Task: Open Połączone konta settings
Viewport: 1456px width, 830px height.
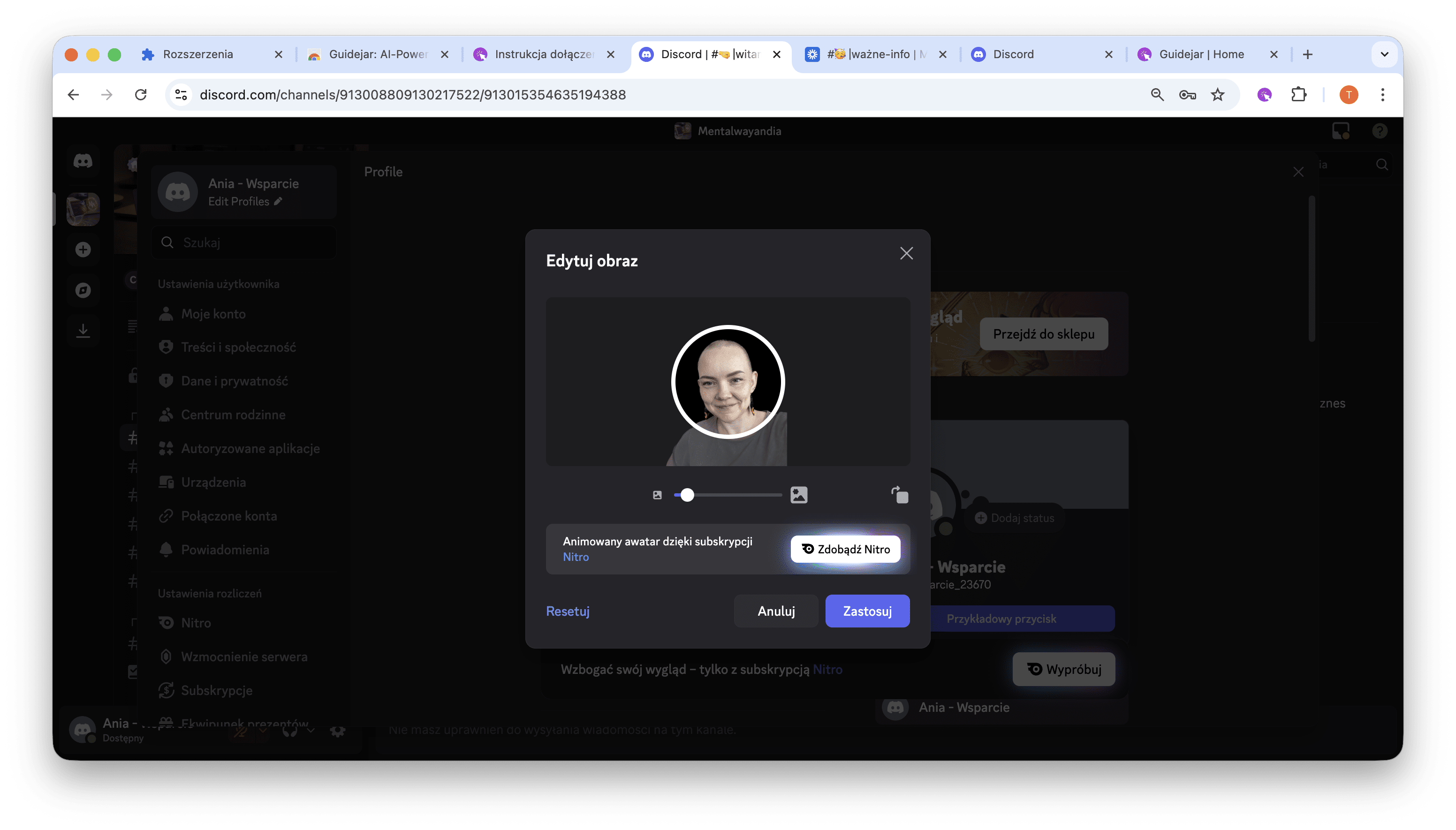Action: tap(244, 516)
